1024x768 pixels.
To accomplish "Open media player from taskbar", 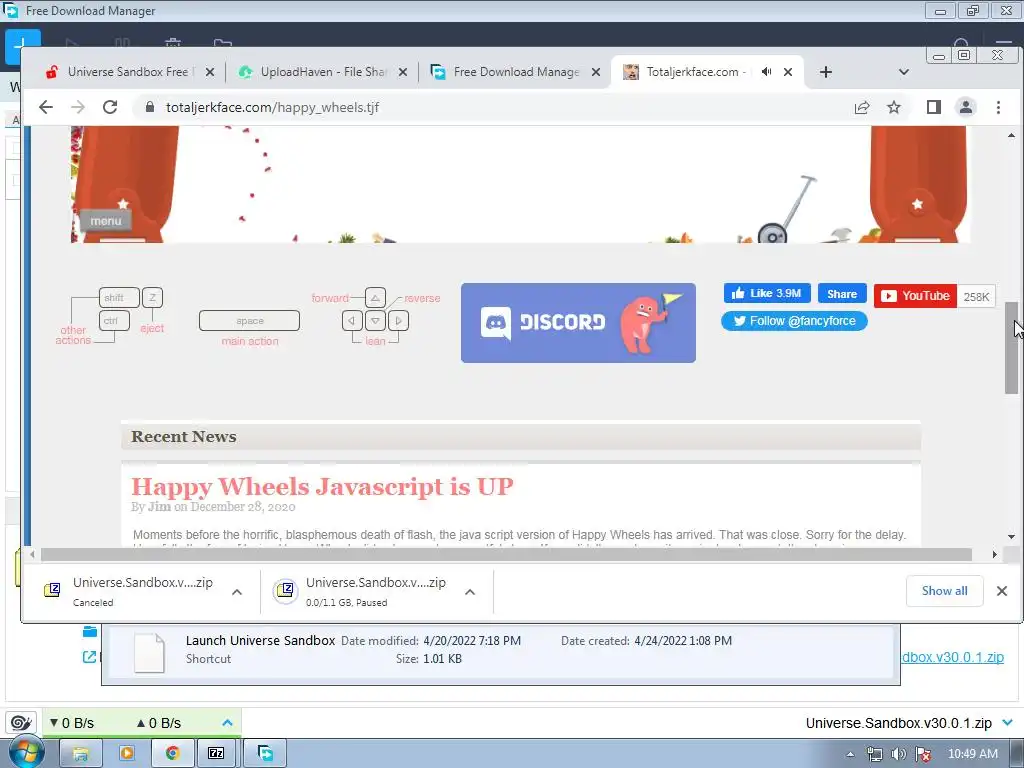I will coord(126,754).
